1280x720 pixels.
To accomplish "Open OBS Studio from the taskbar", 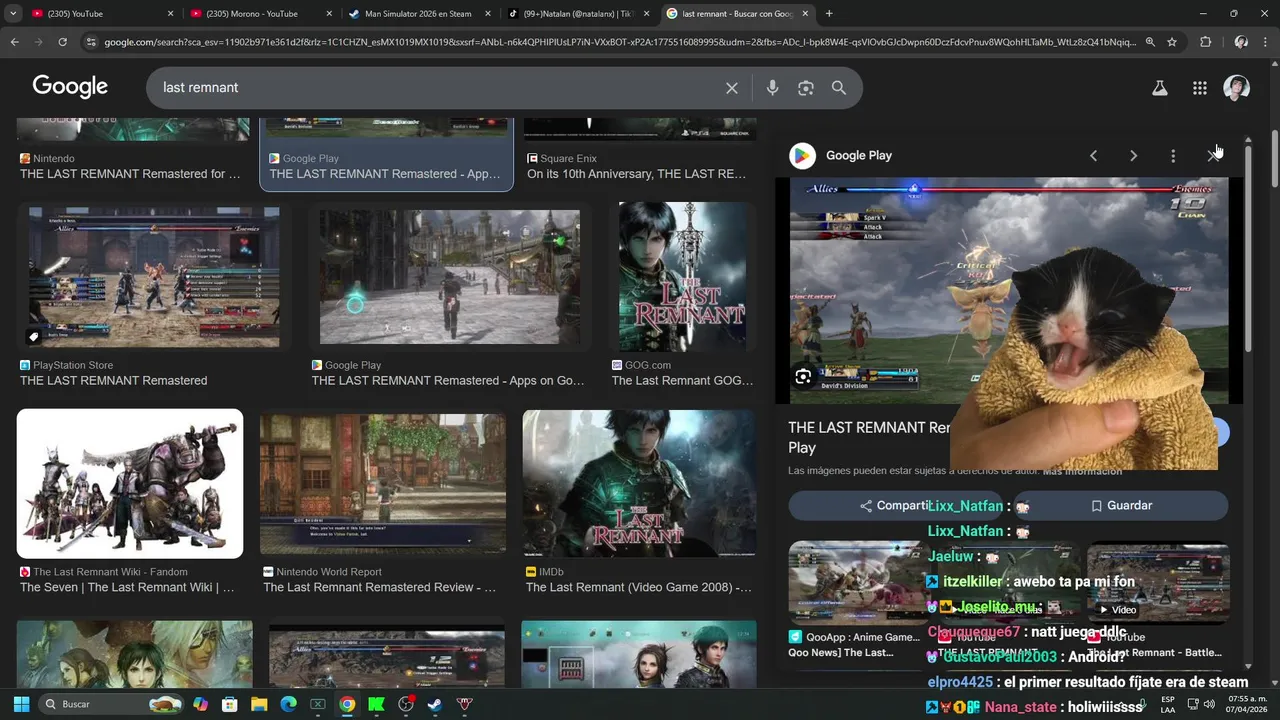I will 406,704.
